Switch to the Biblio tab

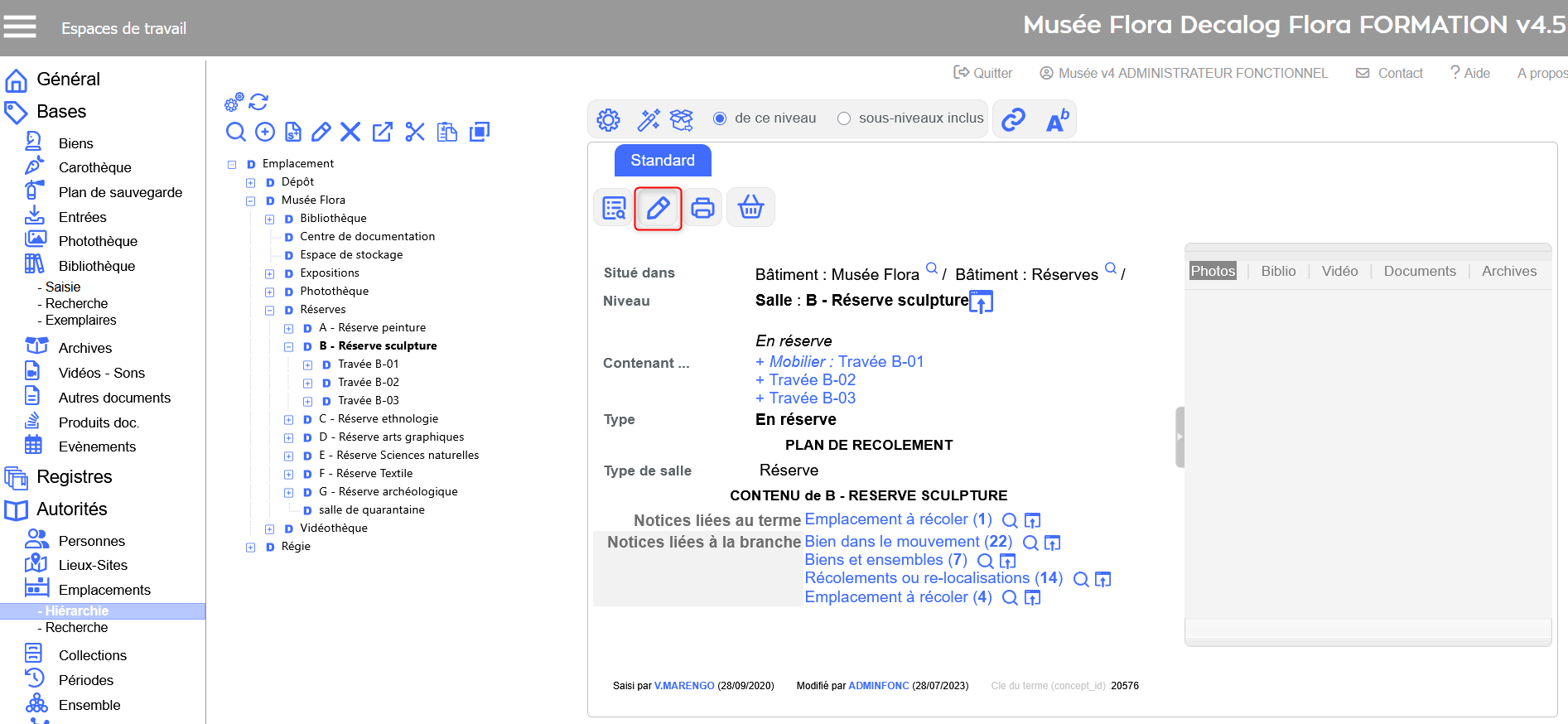pos(1278,271)
